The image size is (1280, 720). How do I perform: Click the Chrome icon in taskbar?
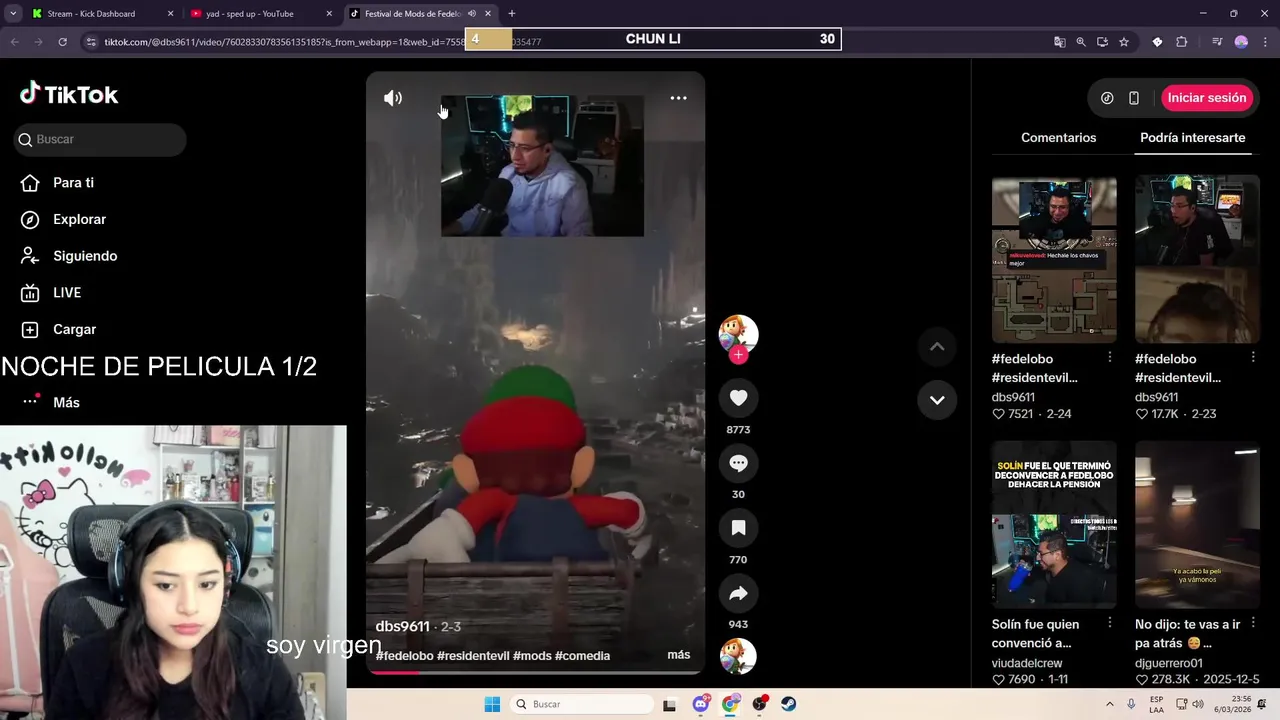click(x=731, y=704)
